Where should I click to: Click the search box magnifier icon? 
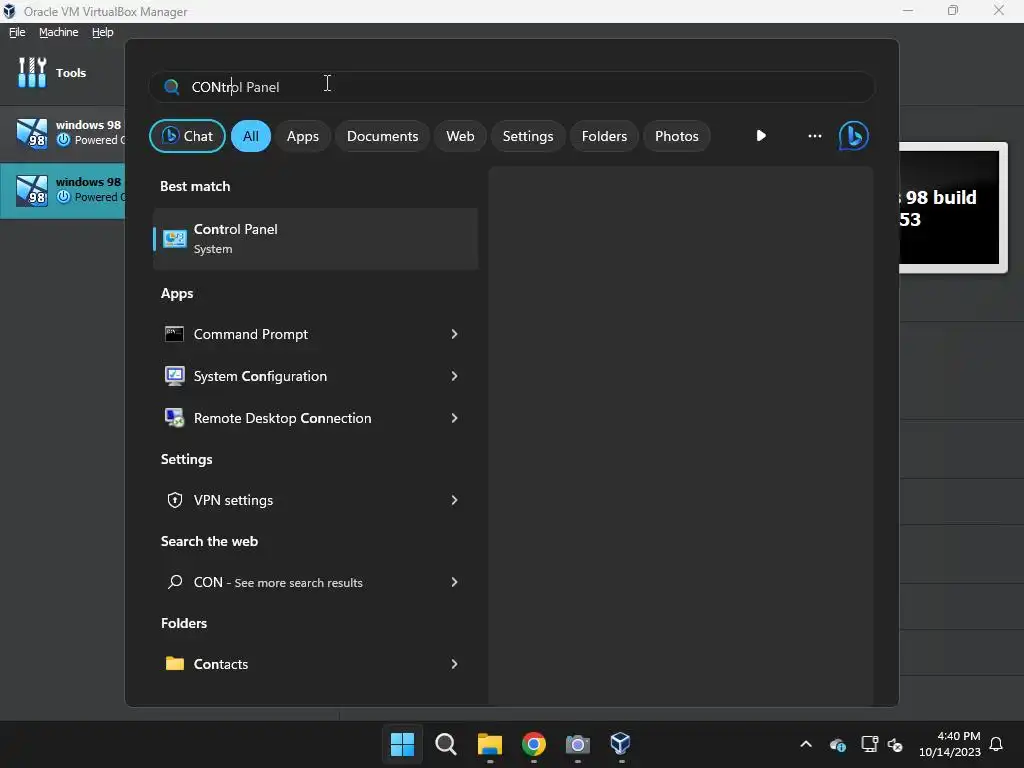point(172,87)
